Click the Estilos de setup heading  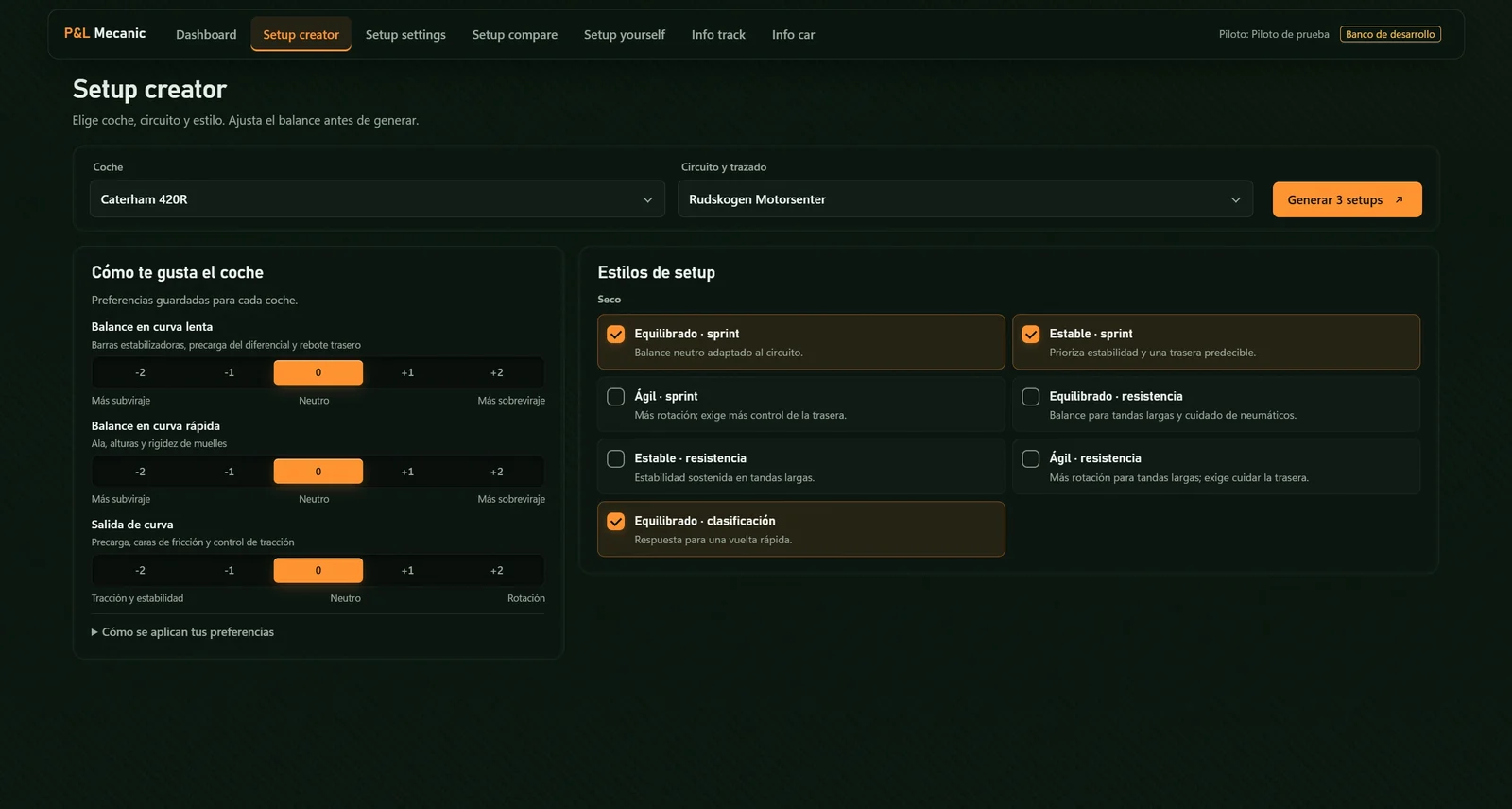point(656,272)
